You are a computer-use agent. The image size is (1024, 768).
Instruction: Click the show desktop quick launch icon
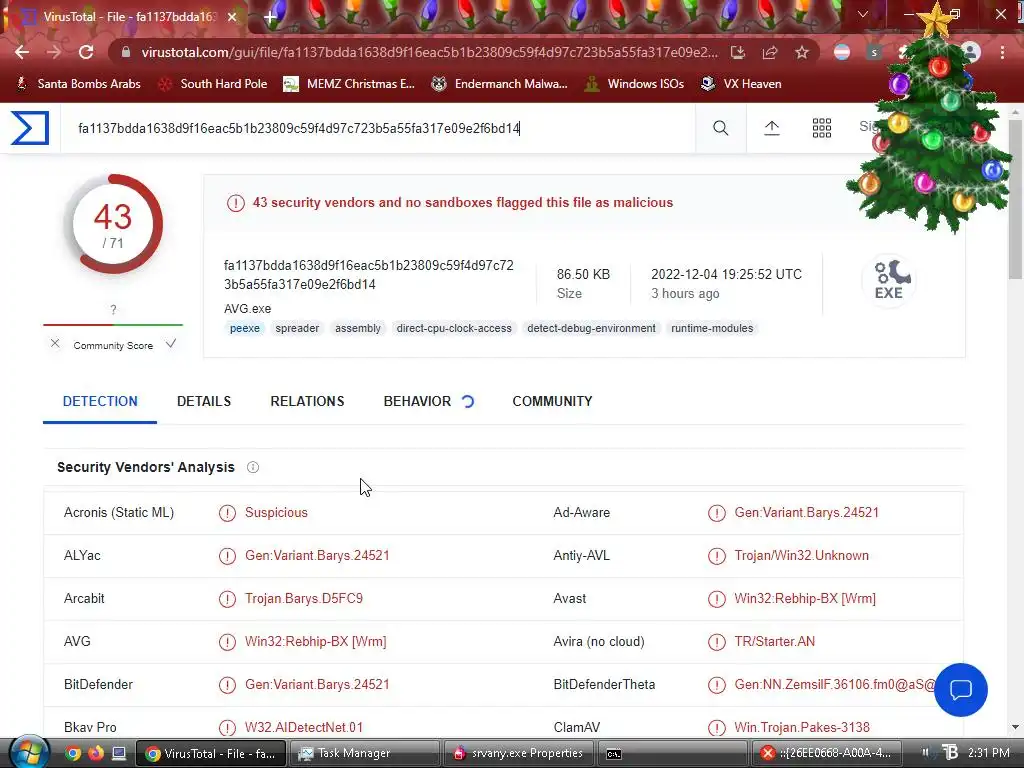point(119,753)
